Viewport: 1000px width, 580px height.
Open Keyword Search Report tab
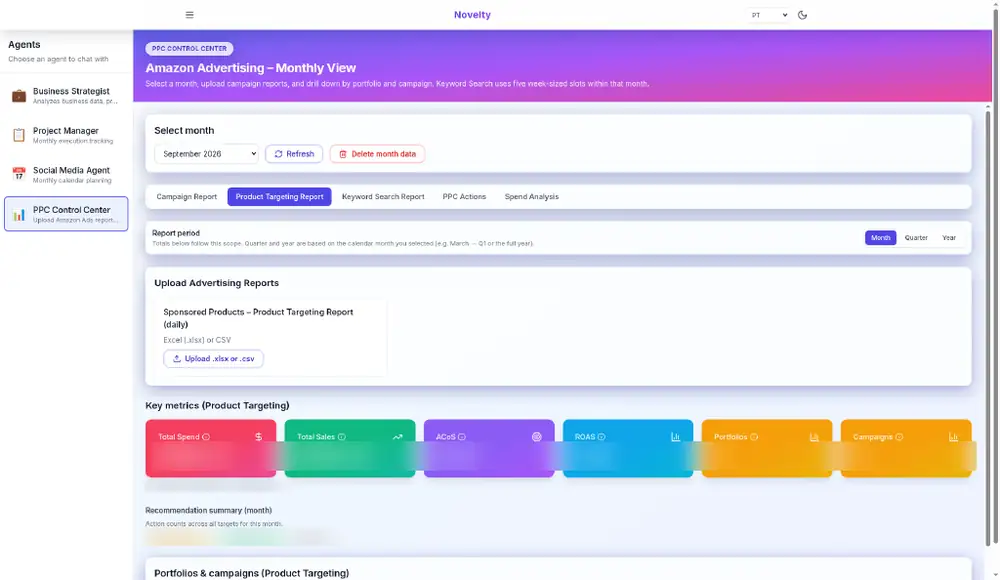(x=383, y=197)
